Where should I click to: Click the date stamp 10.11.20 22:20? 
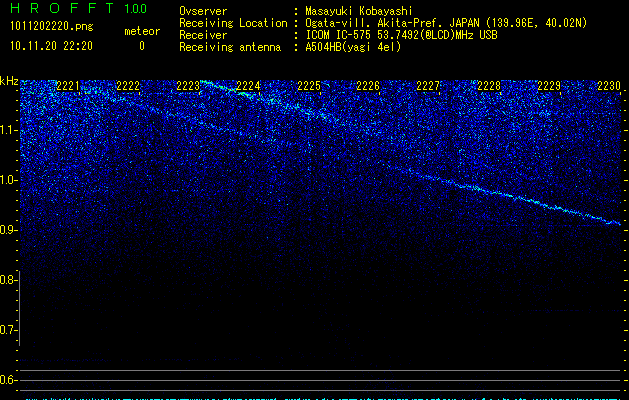[51, 46]
